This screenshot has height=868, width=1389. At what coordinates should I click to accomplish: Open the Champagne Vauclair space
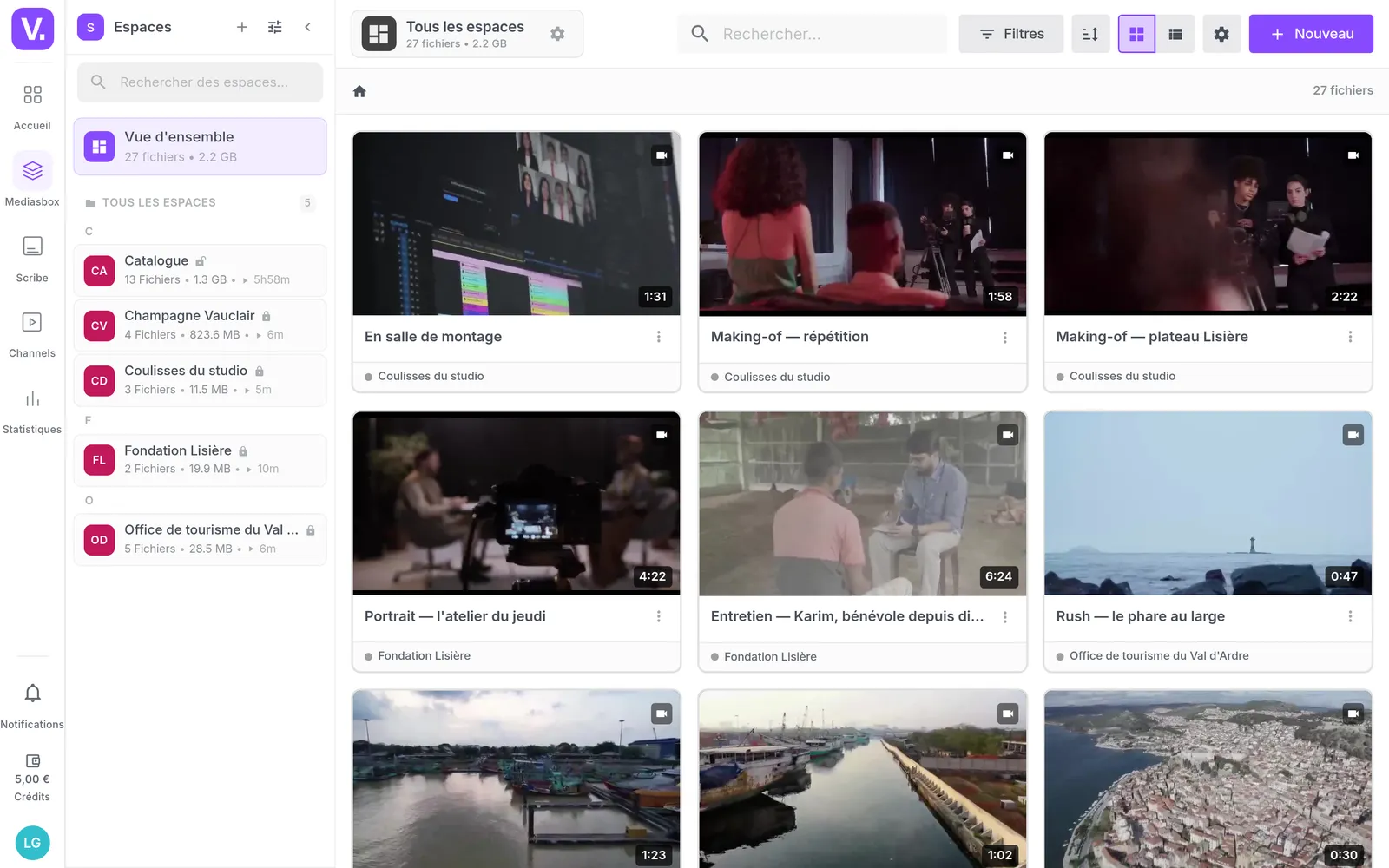[x=200, y=325]
